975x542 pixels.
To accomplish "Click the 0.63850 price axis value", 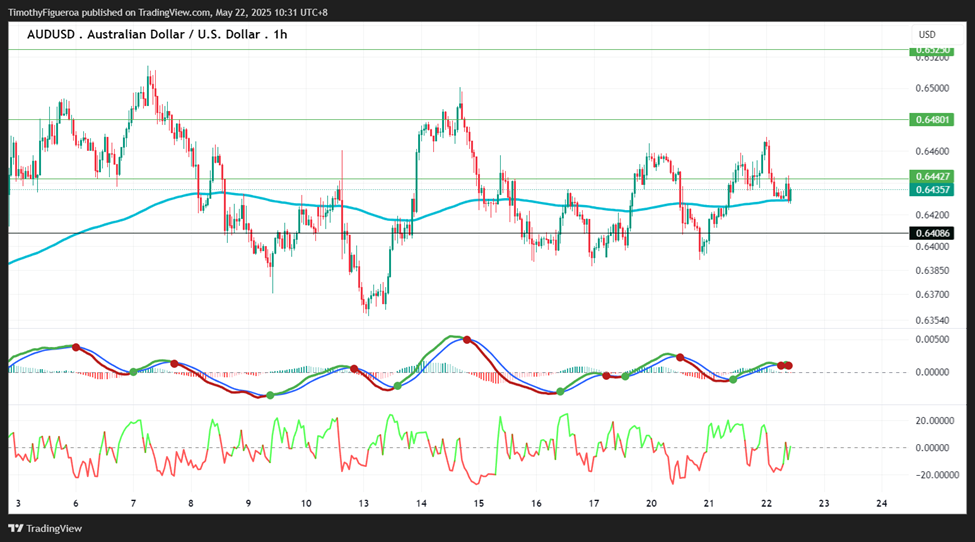I will click(x=932, y=270).
